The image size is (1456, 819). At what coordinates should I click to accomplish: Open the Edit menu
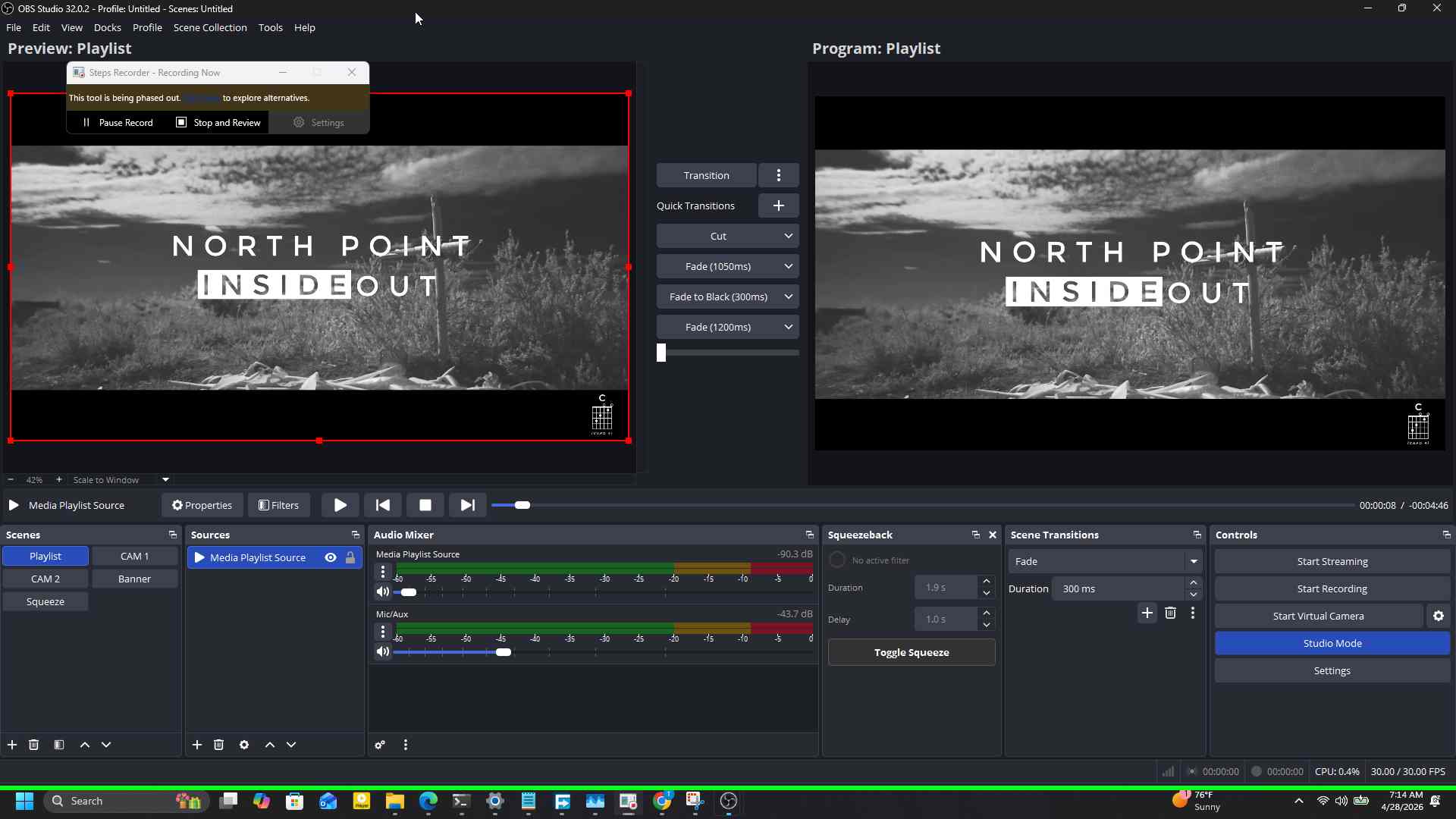coord(41,27)
